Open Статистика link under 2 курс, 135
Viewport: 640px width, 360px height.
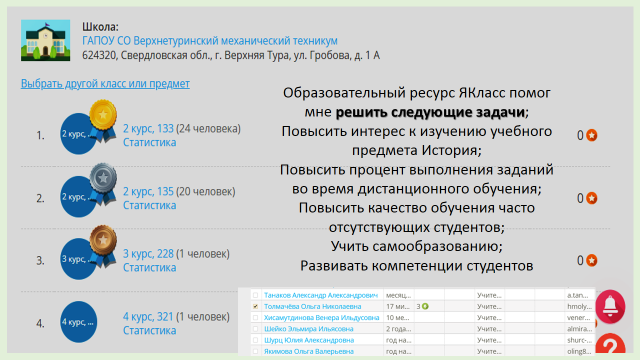(x=149, y=205)
